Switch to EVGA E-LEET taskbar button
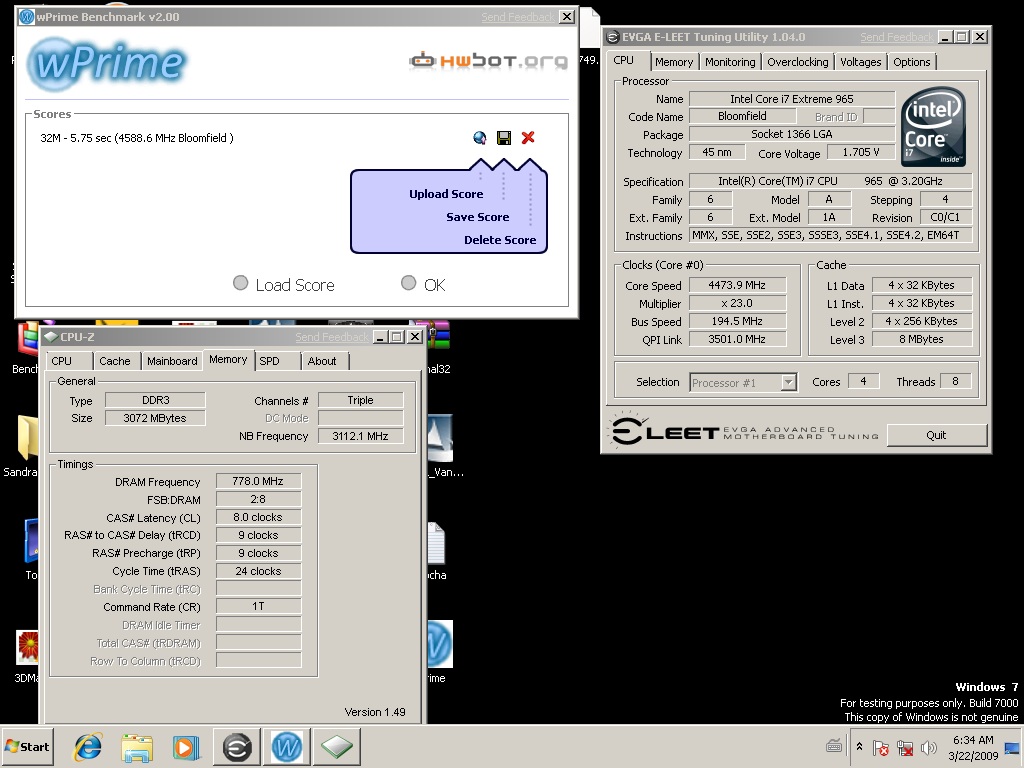Image resolution: width=1025 pixels, height=768 pixels. coord(237,746)
